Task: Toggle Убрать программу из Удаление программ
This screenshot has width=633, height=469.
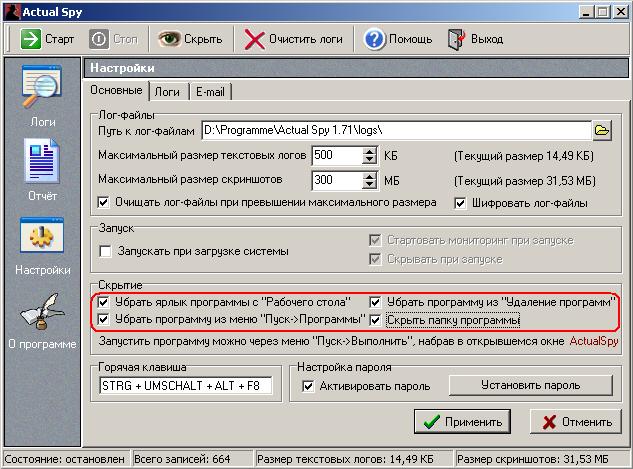Action: point(375,302)
